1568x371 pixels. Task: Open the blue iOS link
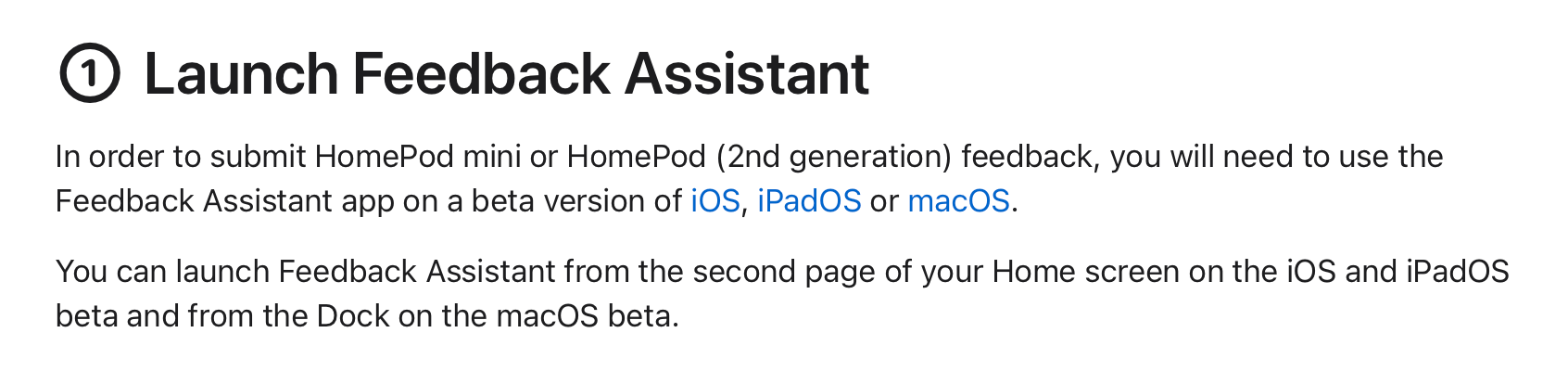click(x=715, y=201)
